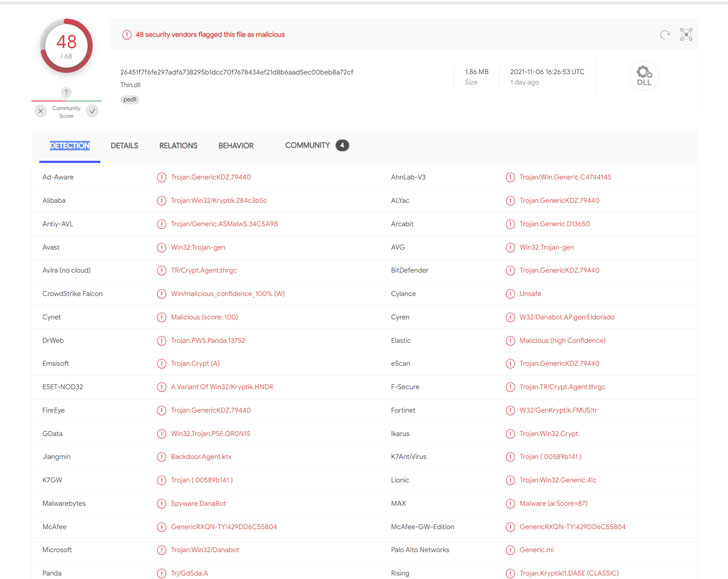Click the alert icon beside flagged malicious banner
Screen dimensions: 728x579
click(127, 35)
